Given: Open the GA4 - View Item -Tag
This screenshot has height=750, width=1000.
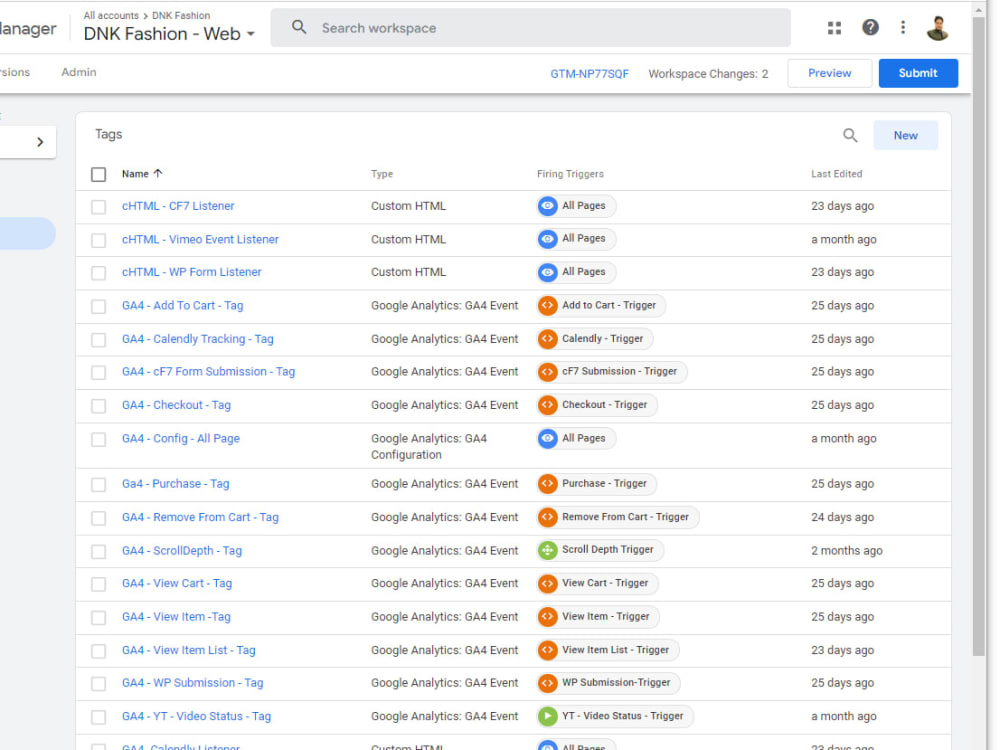Looking at the screenshot, I should click(x=176, y=617).
